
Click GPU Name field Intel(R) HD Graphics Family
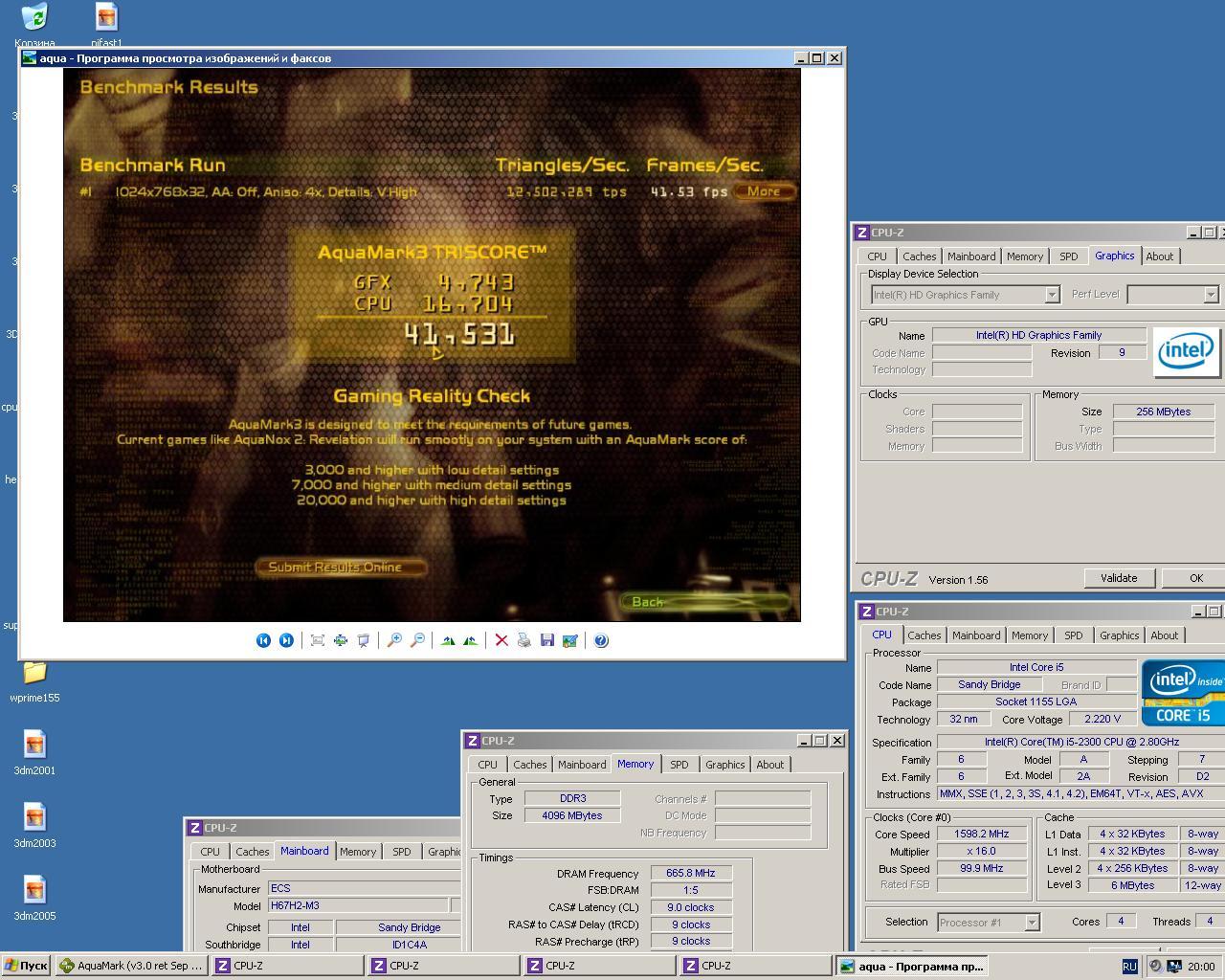1038,335
